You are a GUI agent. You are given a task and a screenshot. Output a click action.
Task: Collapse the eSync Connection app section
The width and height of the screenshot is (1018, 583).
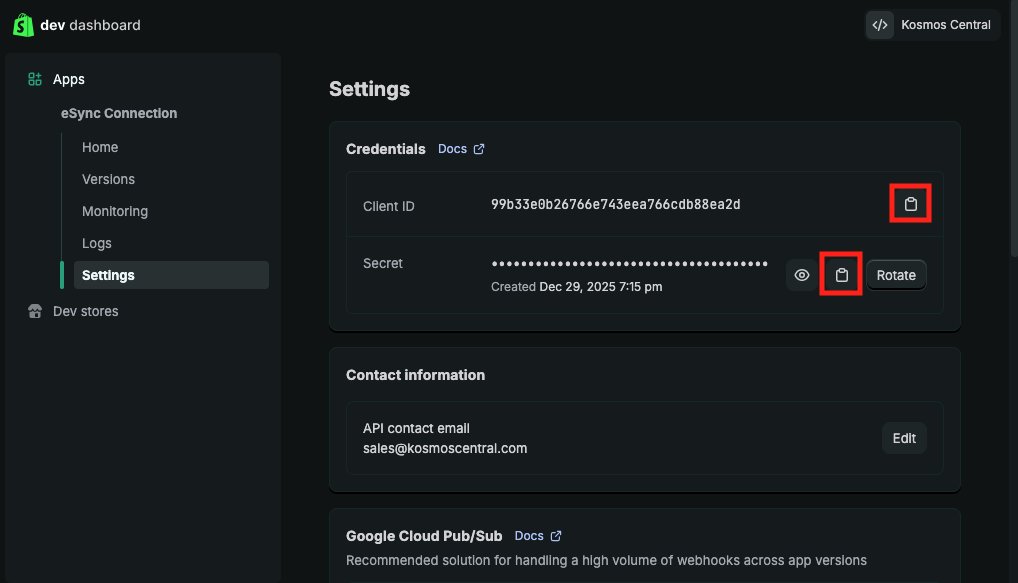click(x=119, y=113)
